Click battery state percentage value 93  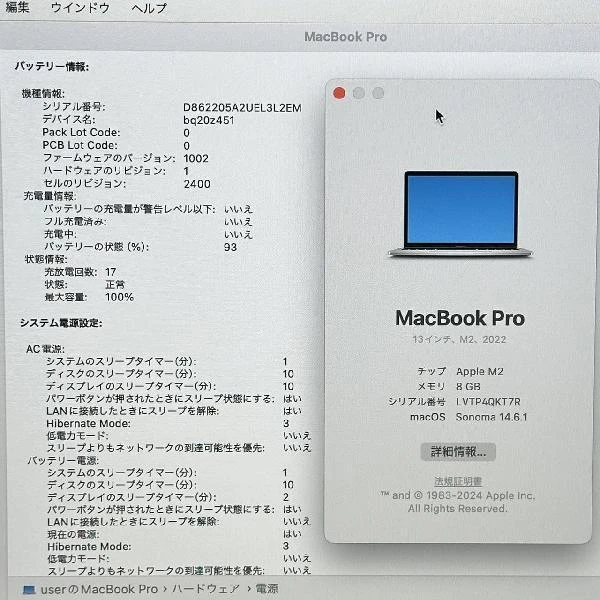[x=230, y=247]
